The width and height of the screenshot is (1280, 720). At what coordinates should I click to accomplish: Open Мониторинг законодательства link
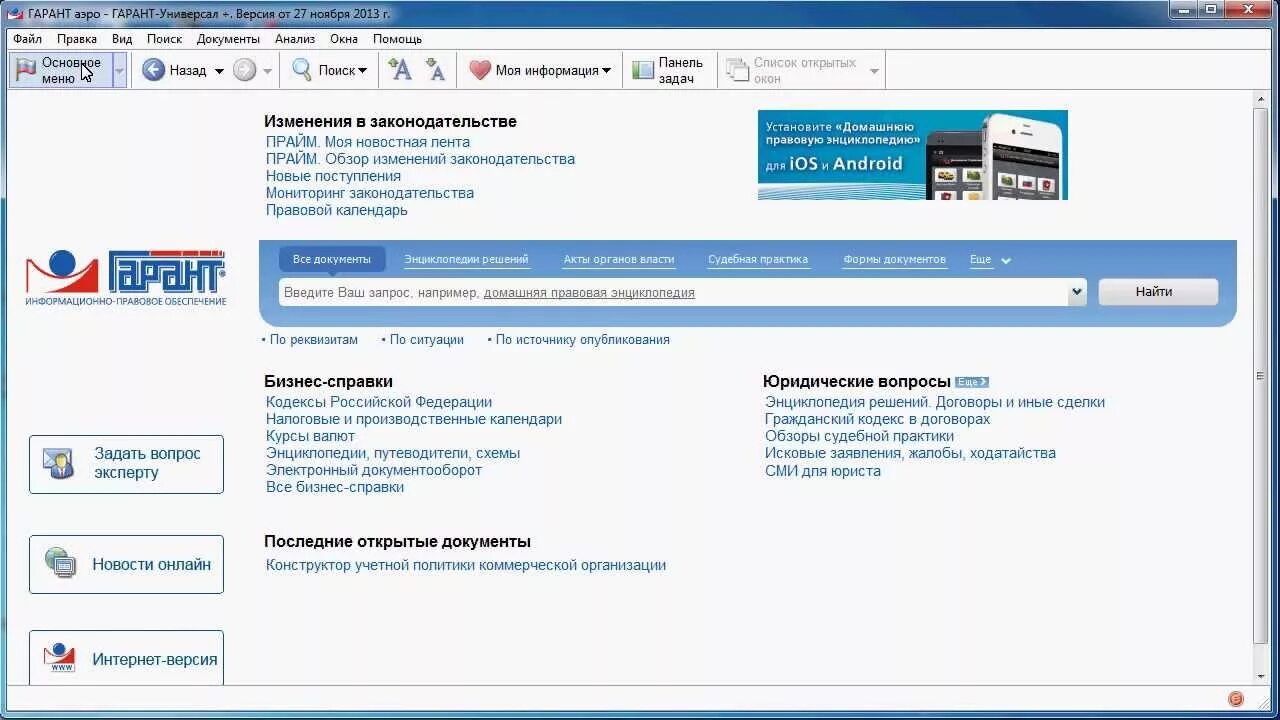point(370,193)
